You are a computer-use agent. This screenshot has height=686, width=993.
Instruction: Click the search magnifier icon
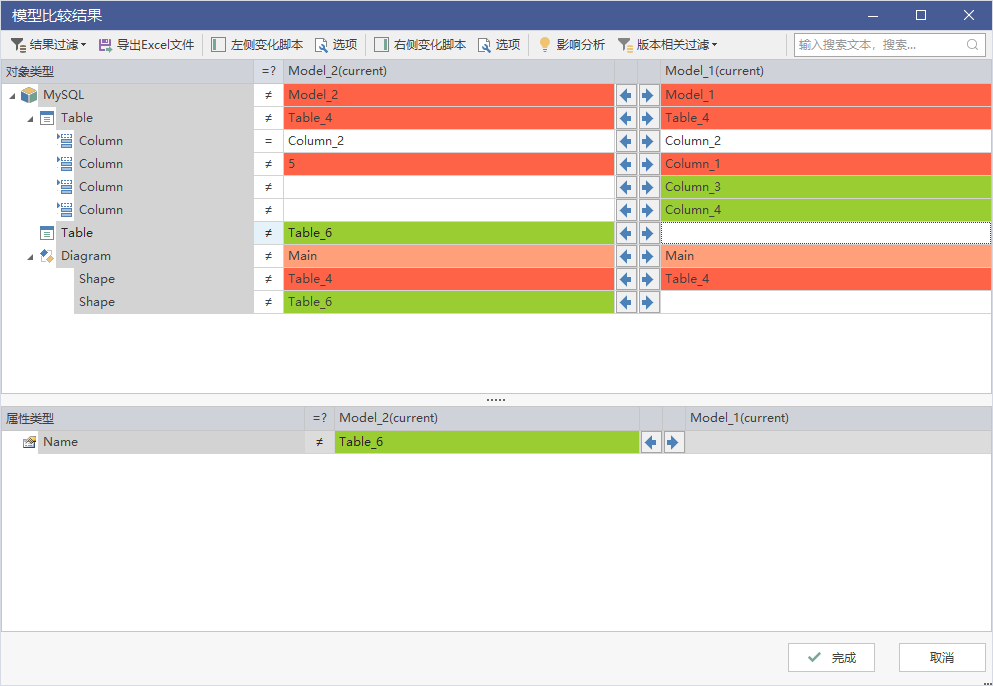[972, 45]
